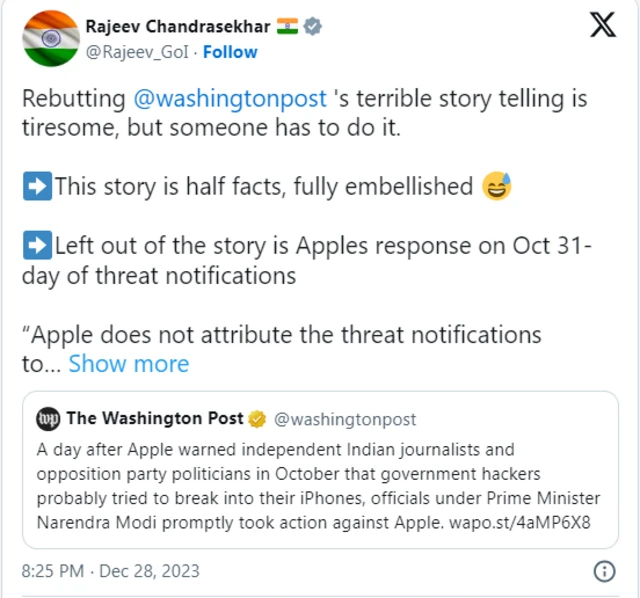640x598 pixels.
Task: Click the blue verified badge beside Rajeev Chandrasekhar
Action: pyautogui.click(x=314, y=27)
